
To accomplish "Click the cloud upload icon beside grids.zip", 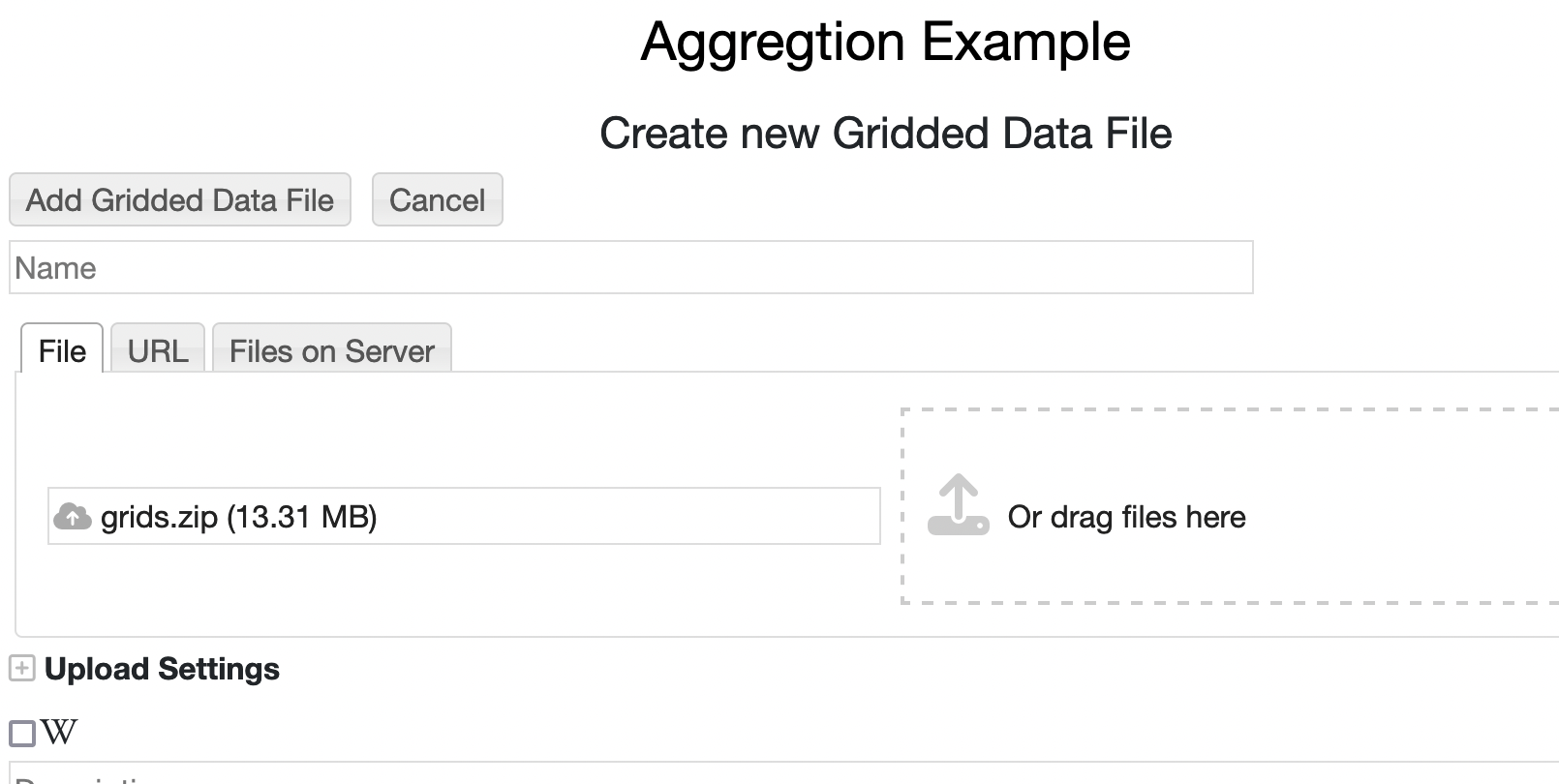I will point(73,517).
